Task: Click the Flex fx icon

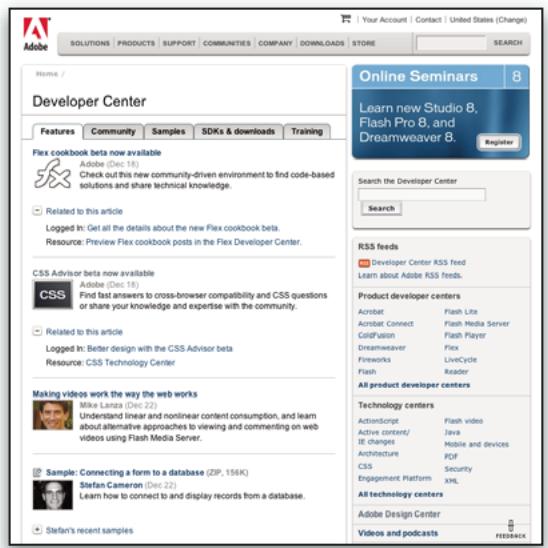Action: click(x=52, y=174)
